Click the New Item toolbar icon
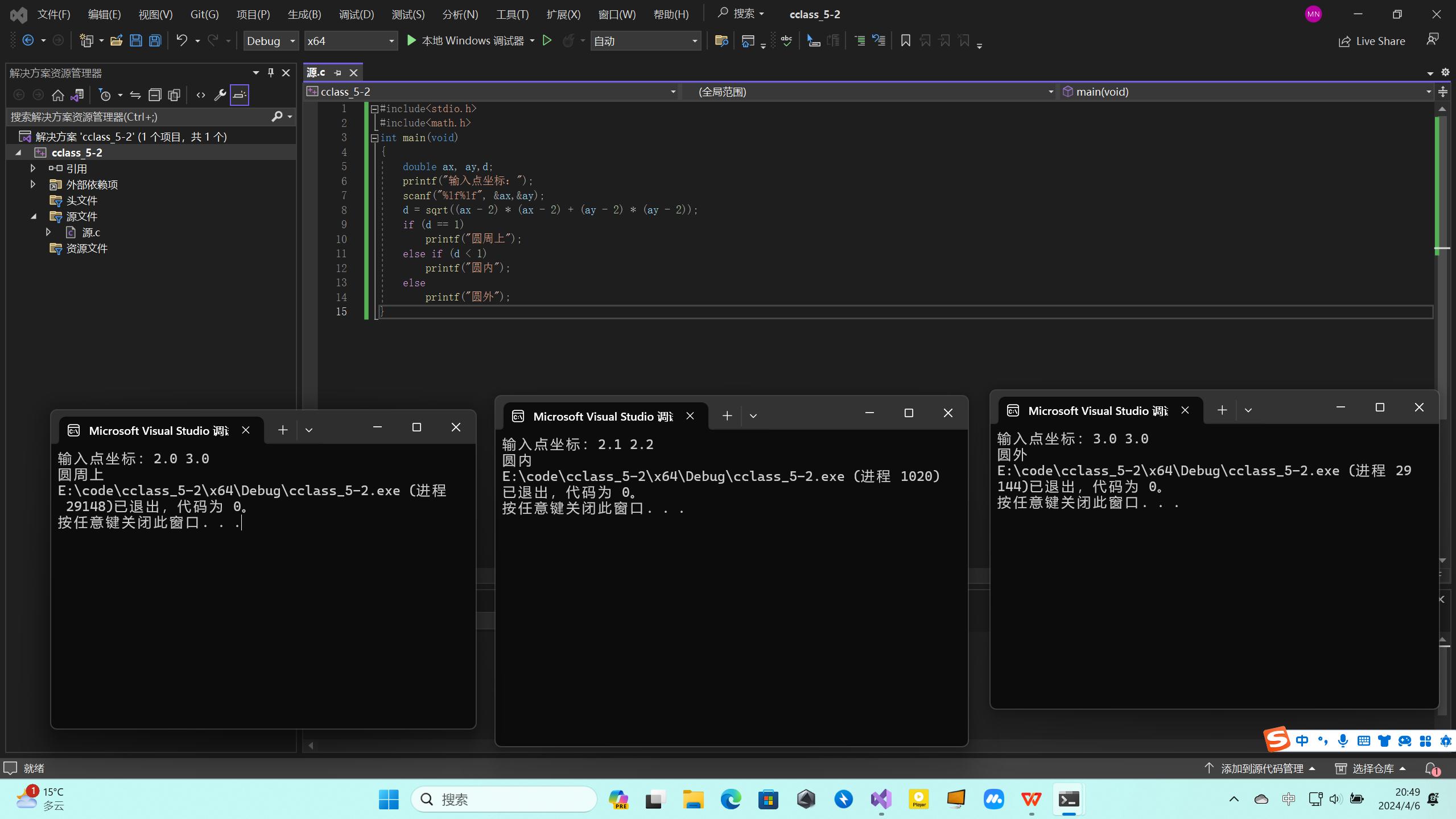Screen dimensions: 1456x819 tap(86, 40)
